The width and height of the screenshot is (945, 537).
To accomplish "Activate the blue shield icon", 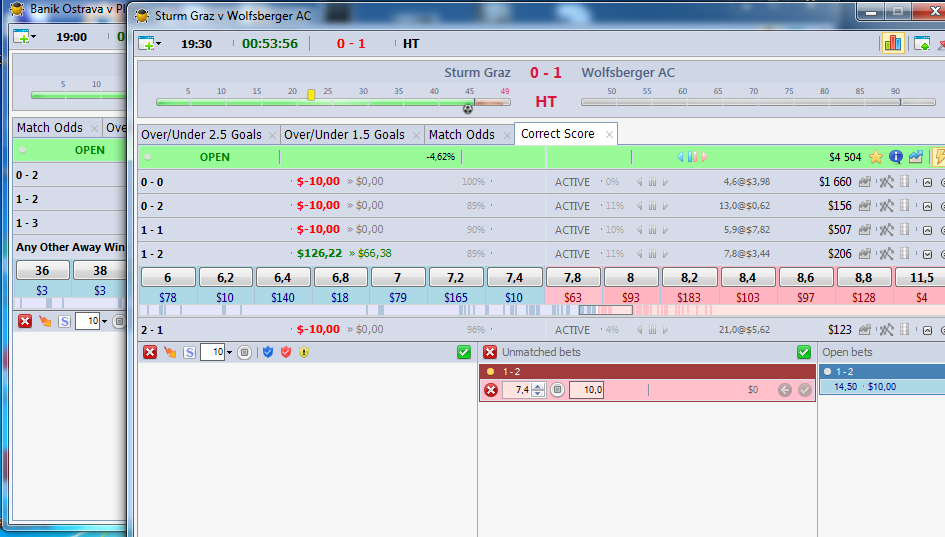I will click(268, 352).
